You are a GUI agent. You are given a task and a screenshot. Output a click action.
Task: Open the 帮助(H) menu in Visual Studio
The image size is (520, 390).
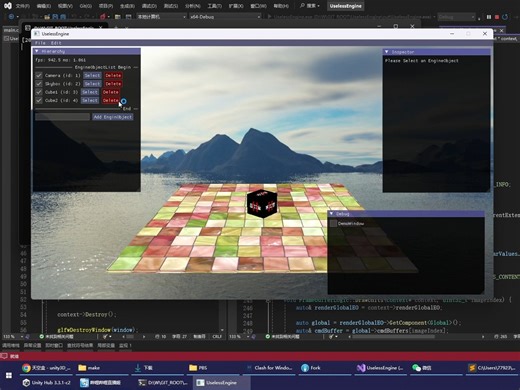pyautogui.click(x=281, y=6)
